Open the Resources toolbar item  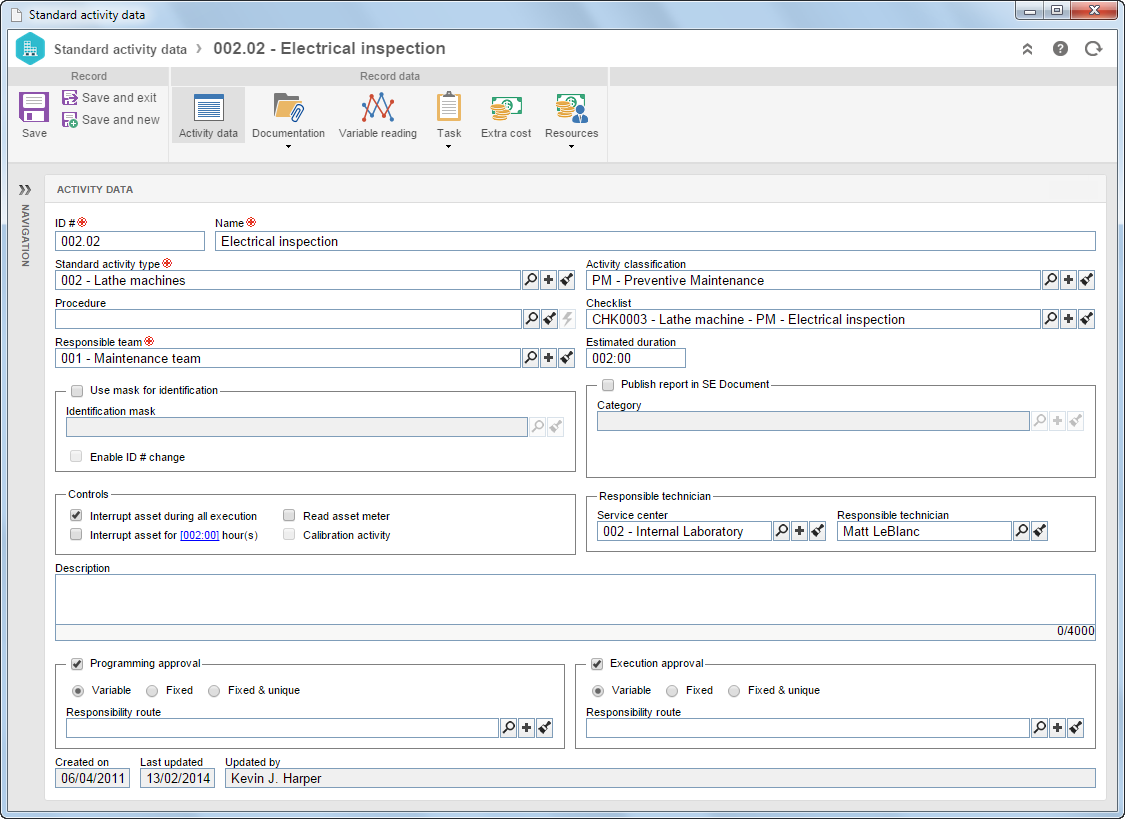[x=572, y=115]
